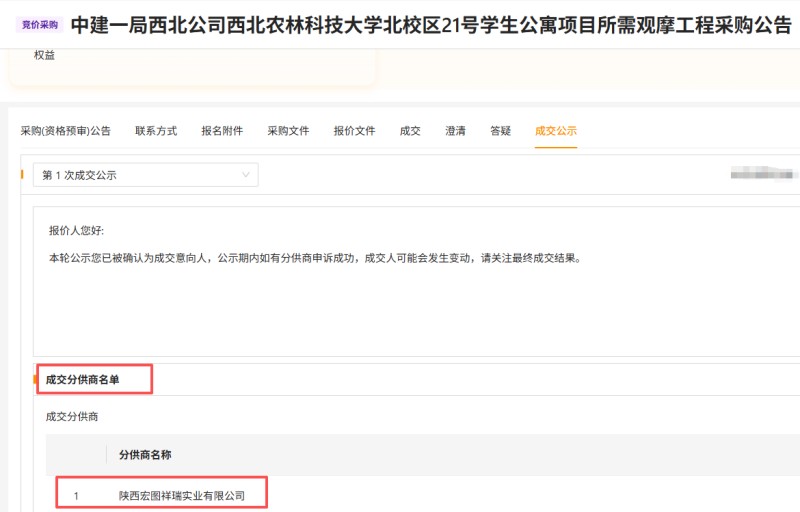
Task: Open the 成交 tab
Action: (410, 131)
